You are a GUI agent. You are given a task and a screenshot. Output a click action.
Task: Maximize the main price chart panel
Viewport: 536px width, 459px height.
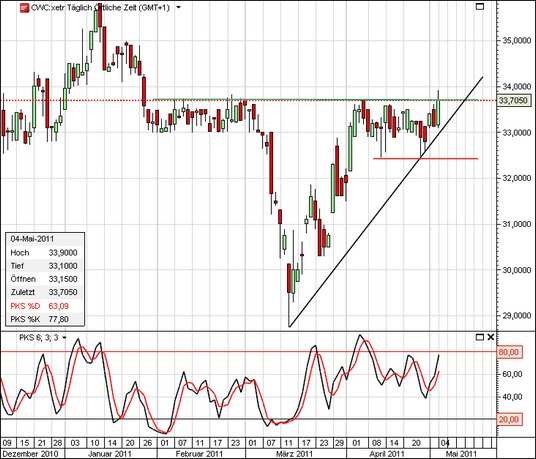pyautogui.click(x=480, y=6)
